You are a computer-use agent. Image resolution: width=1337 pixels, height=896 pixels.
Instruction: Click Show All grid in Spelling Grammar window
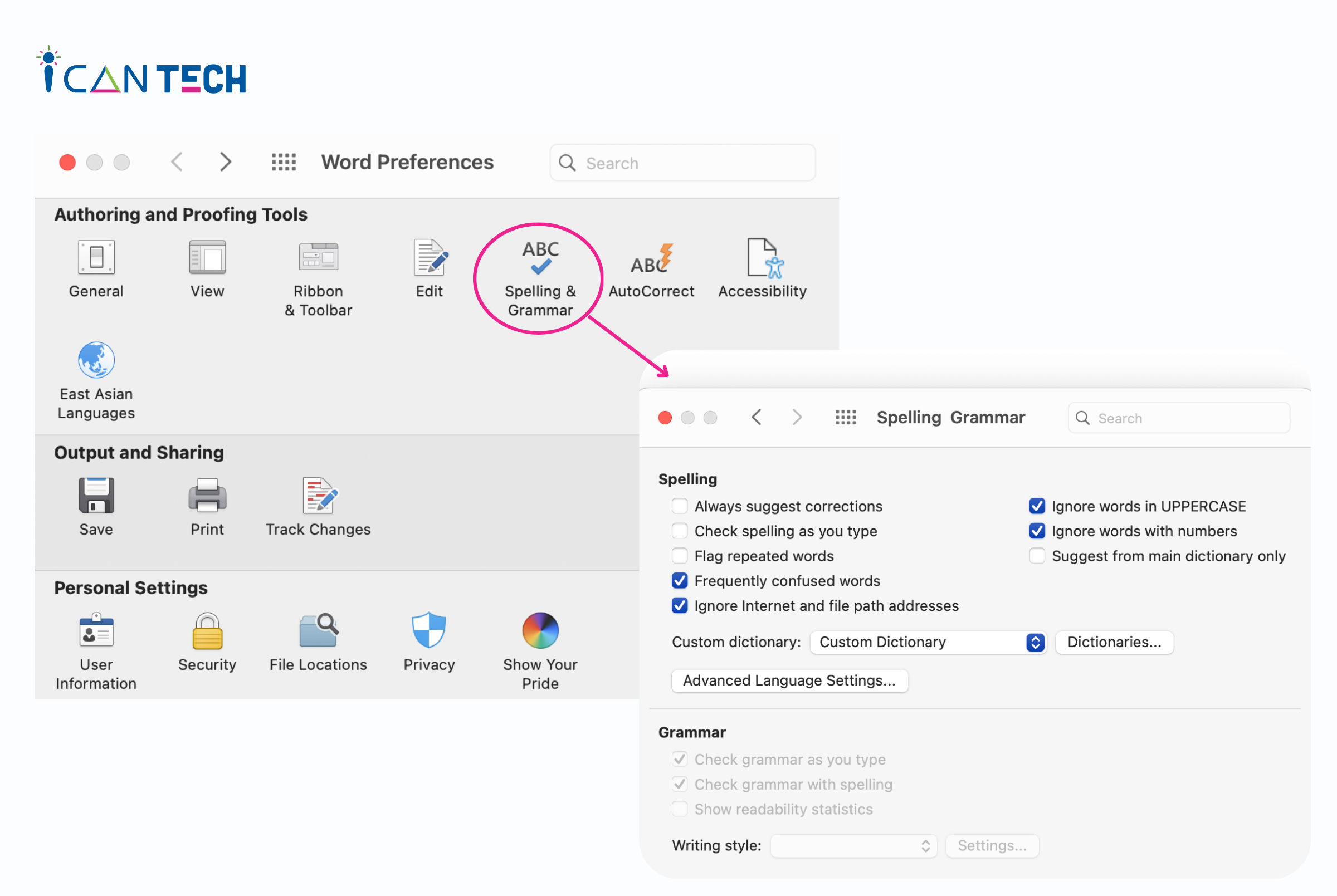[846, 418]
